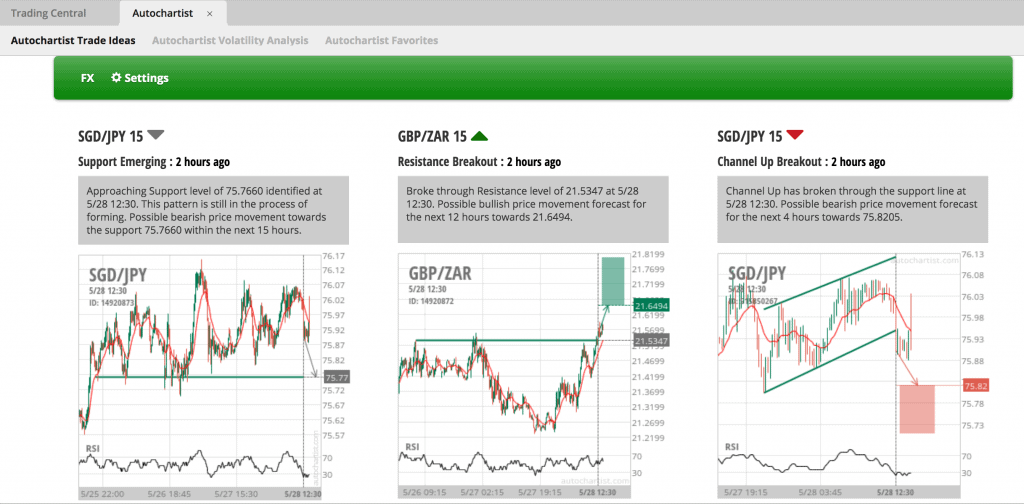Open the SGD/JPY 15 Channel Up Breakout title
Image resolution: width=1024 pixels, height=504 pixels.
point(750,136)
